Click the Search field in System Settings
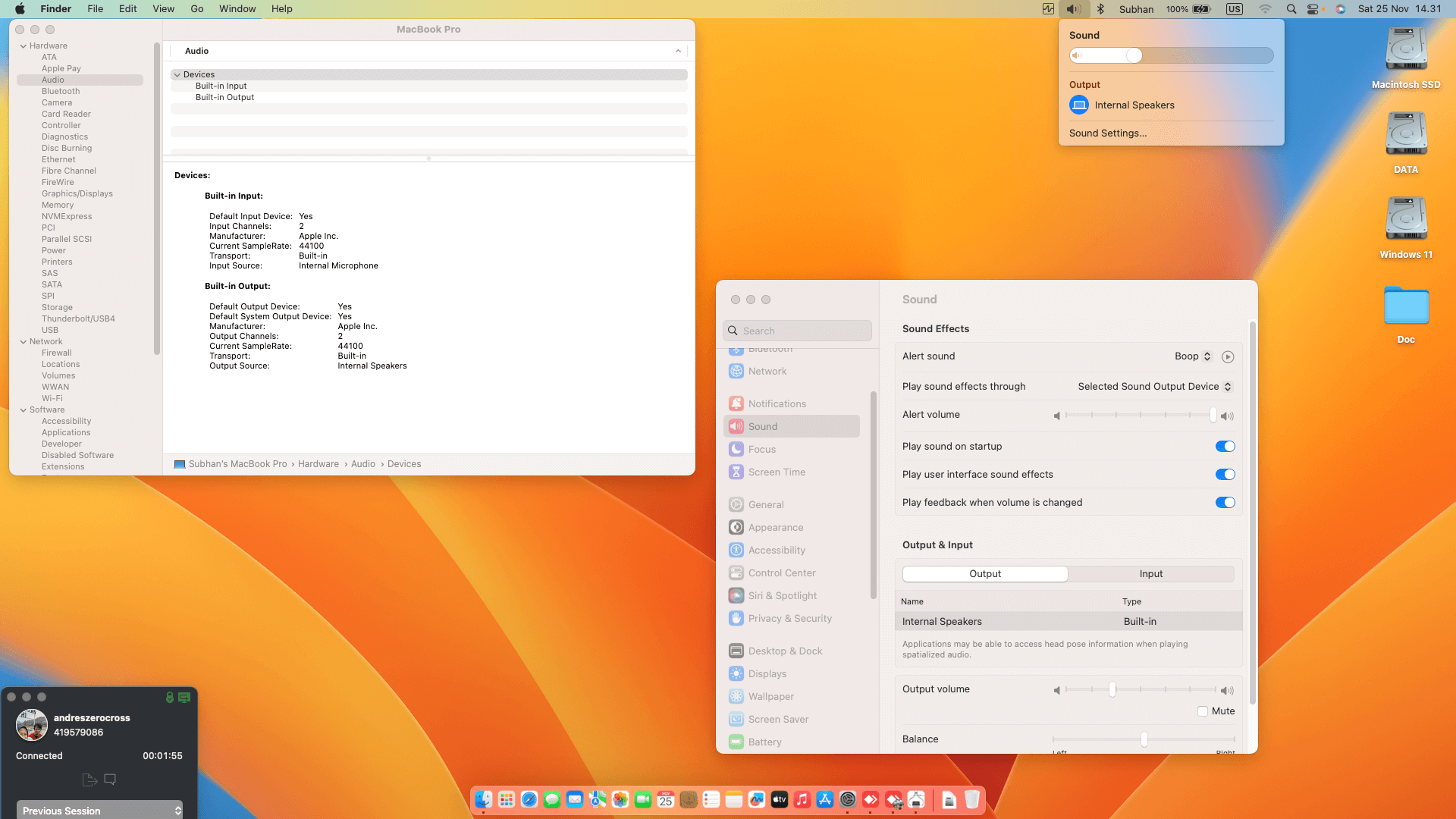The image size is (1456, 819). [797, 331]
